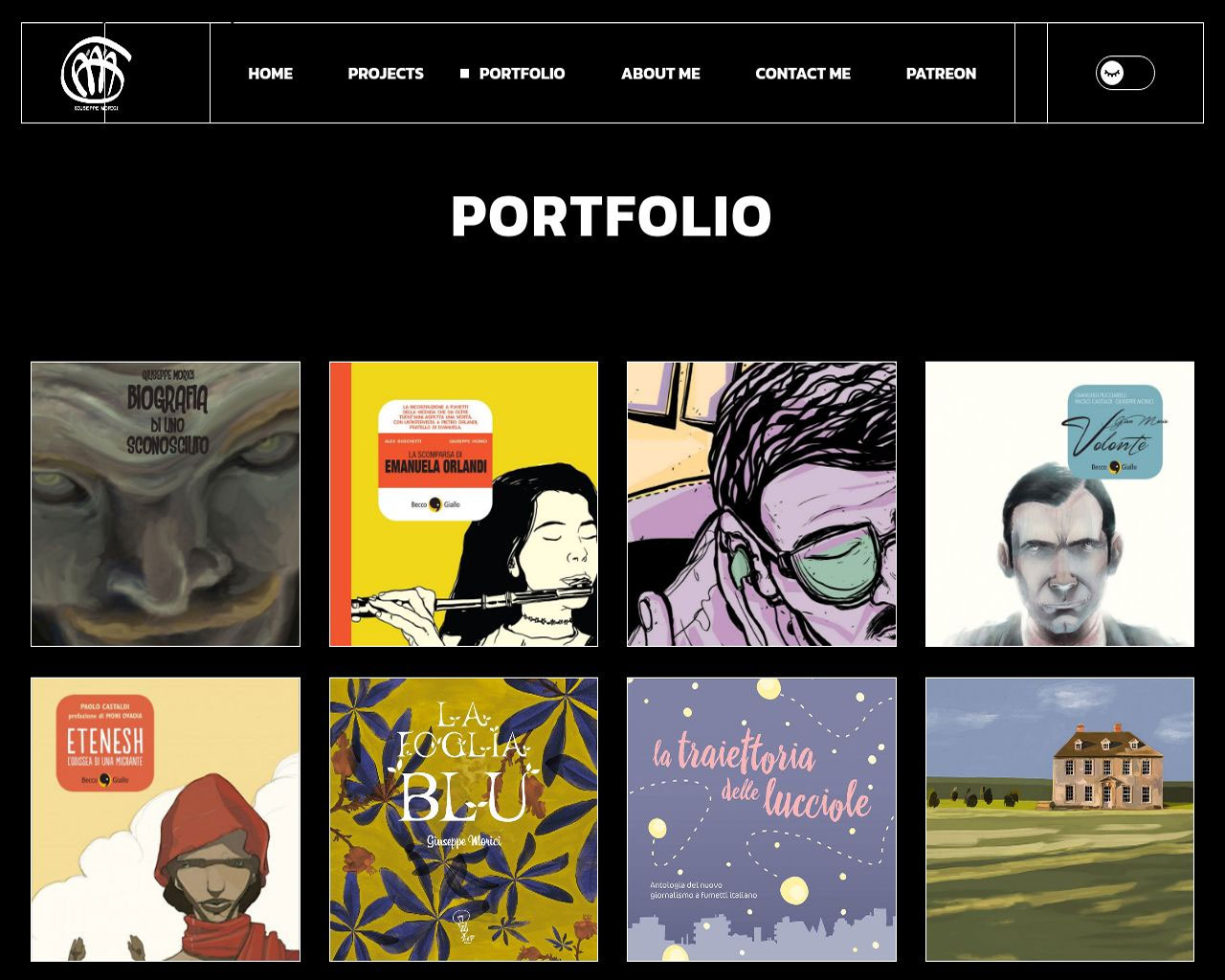The width and height of the screenshot is (1225, 980).
Task: Toggle the dark/light mode switch
Action: tap(1125, 73)
